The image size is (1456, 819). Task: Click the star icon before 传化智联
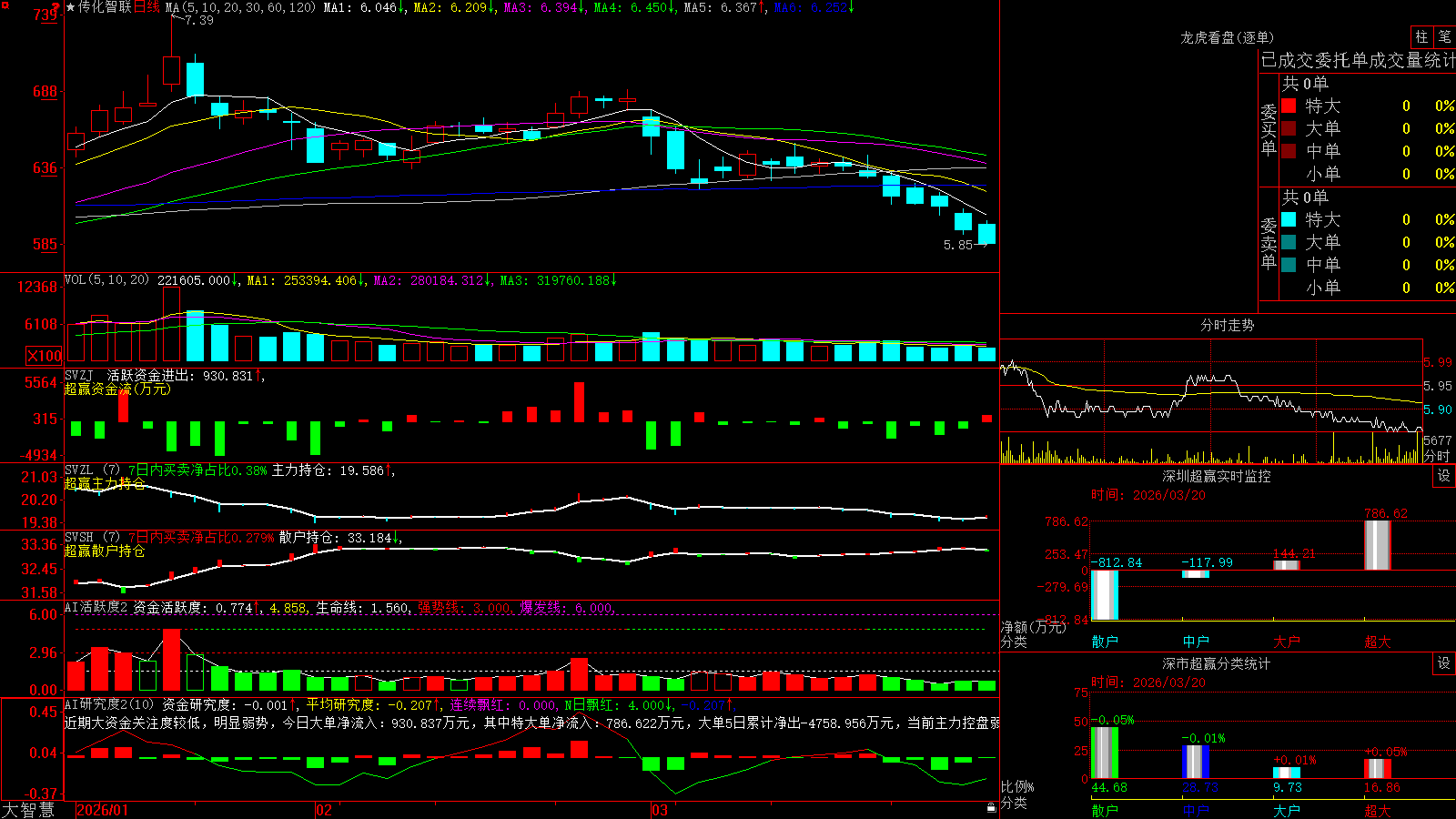(71, 7)
